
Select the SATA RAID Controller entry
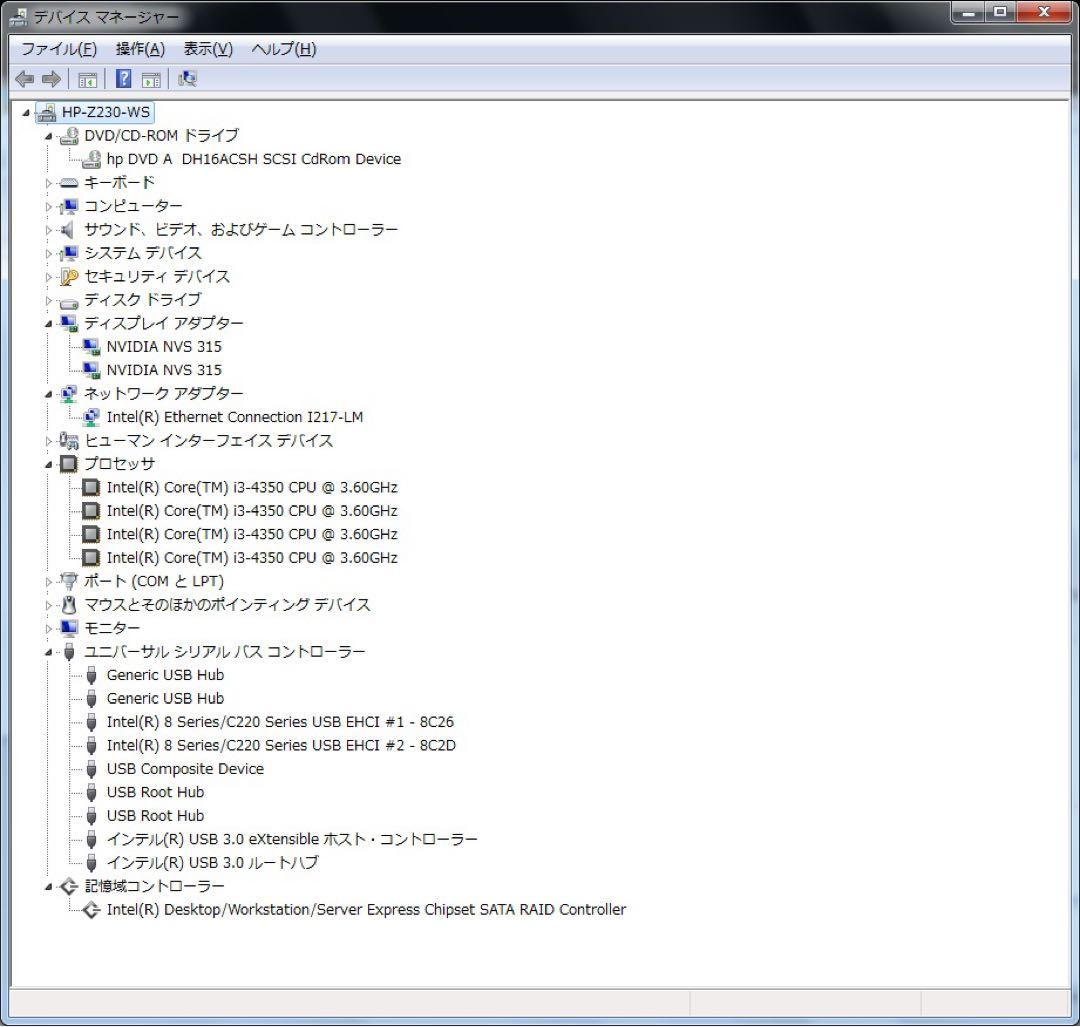pyautogui.click(x=366, y=909)
